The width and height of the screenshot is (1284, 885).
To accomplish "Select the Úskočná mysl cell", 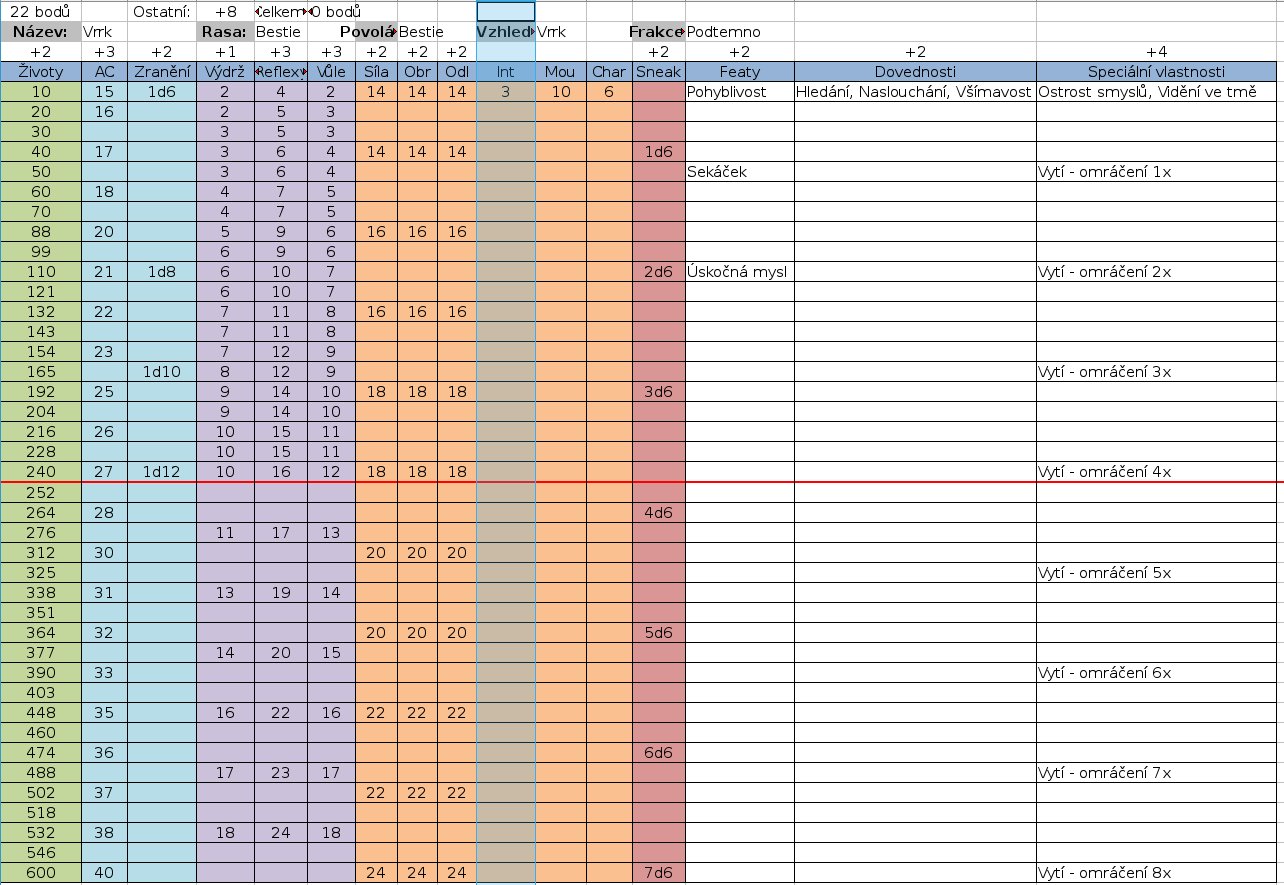I will point(739,272).
